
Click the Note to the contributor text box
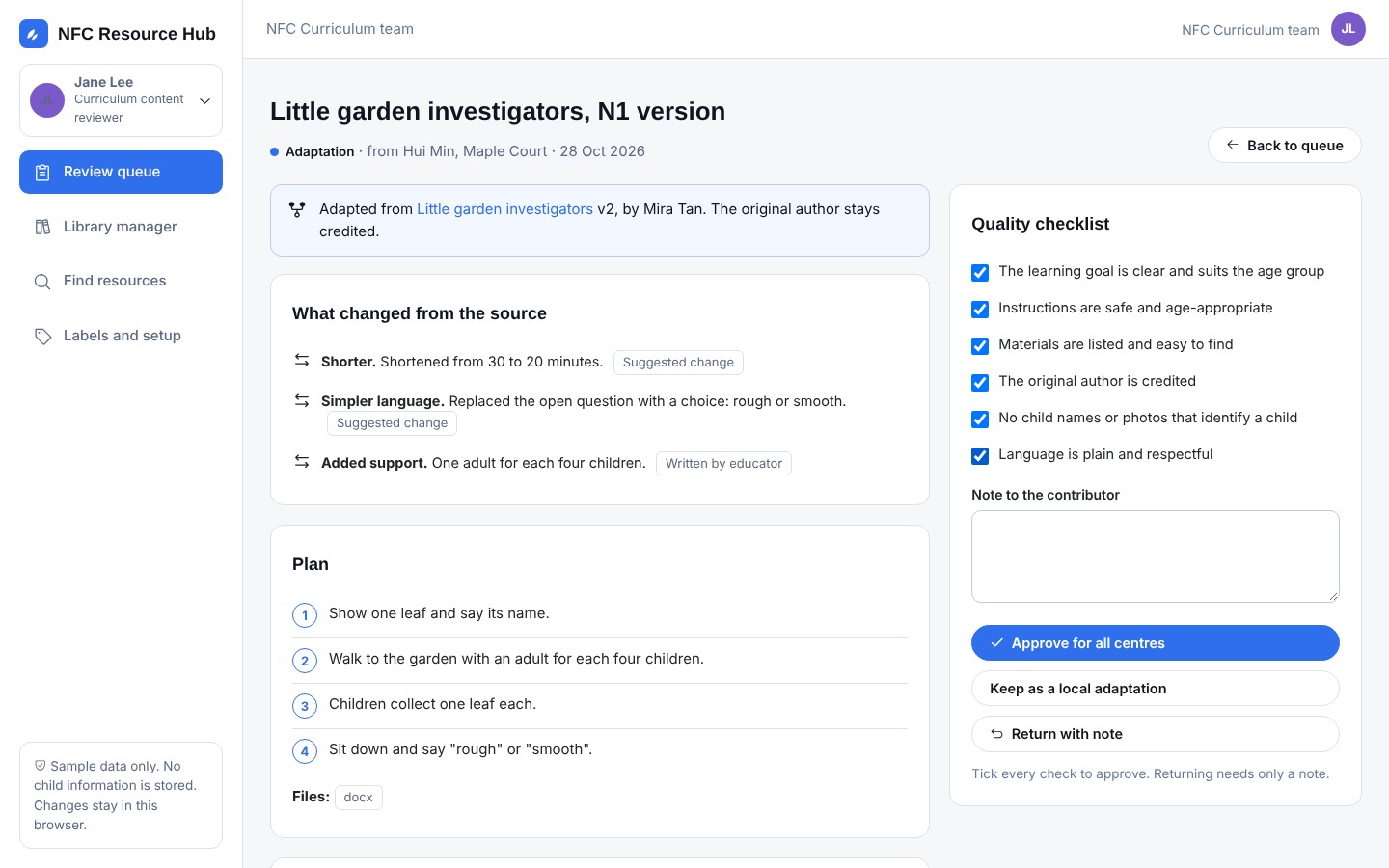click(x=1156, y=556)
